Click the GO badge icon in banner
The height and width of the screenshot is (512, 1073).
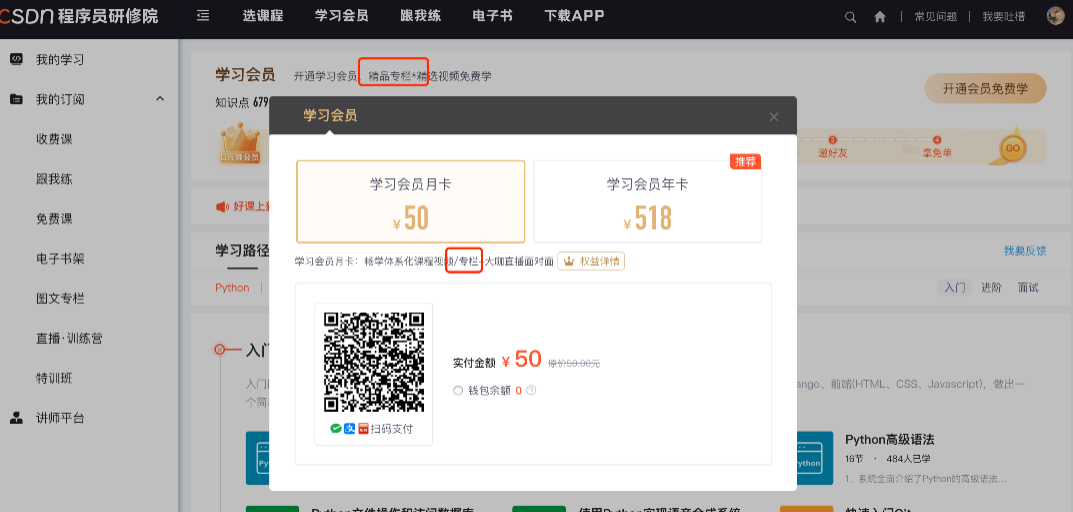pos(1013,146)
